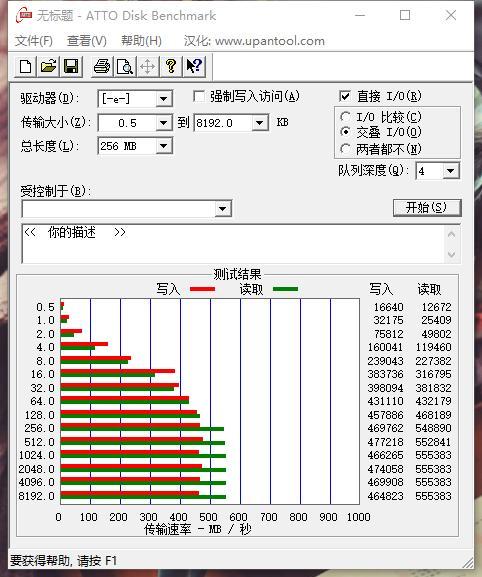This screenshot has width=482, height=577.
Task: Uncheck 直接 I/O(R) checkbox
Action: (x=345, y=96)
